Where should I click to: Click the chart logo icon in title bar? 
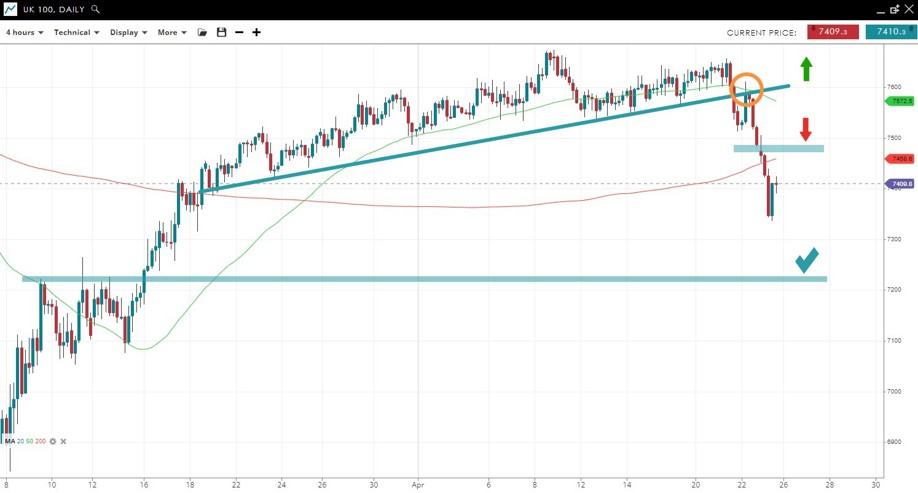click(10, 9)
